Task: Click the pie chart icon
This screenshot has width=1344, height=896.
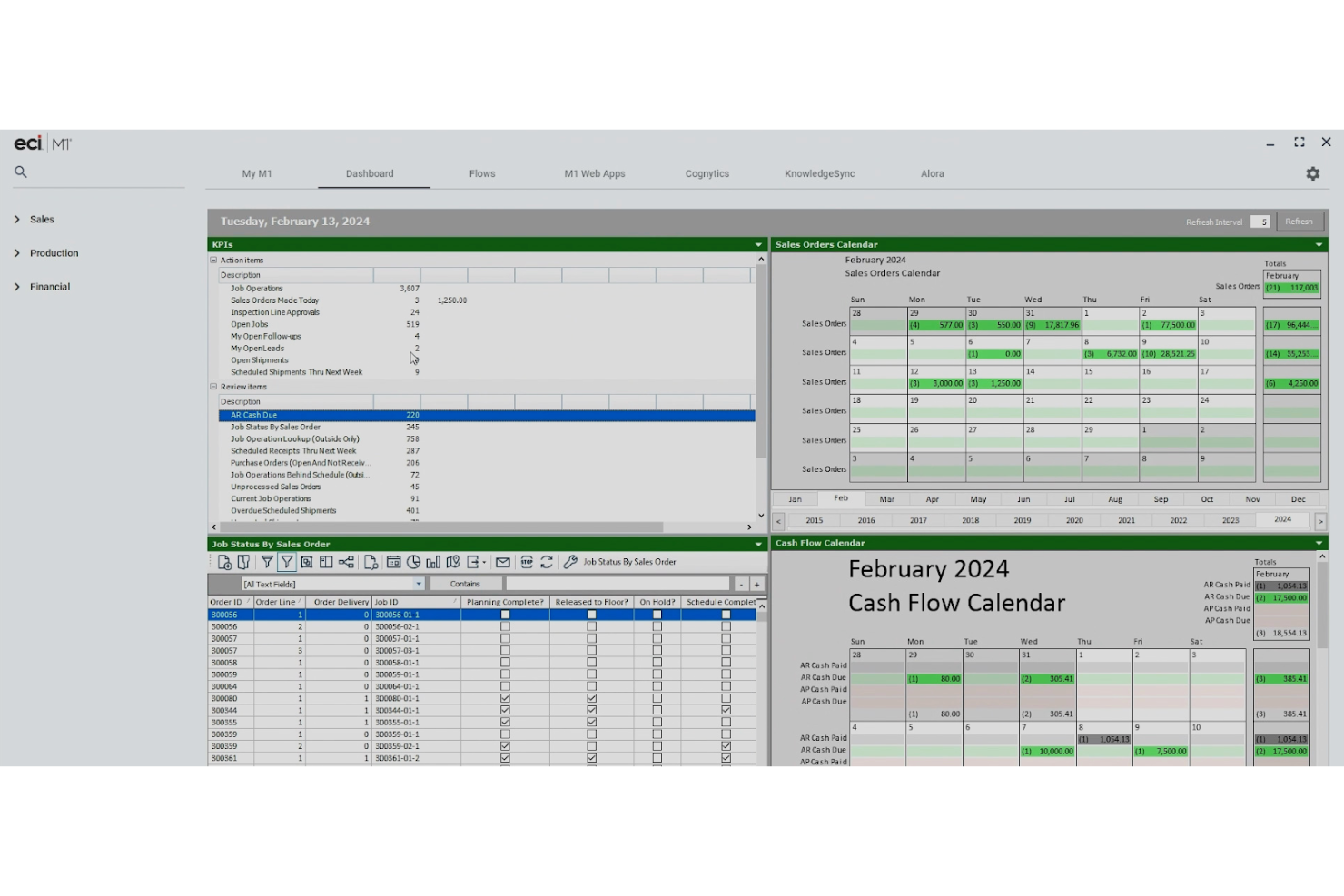Action: click(x=413, y=562)
